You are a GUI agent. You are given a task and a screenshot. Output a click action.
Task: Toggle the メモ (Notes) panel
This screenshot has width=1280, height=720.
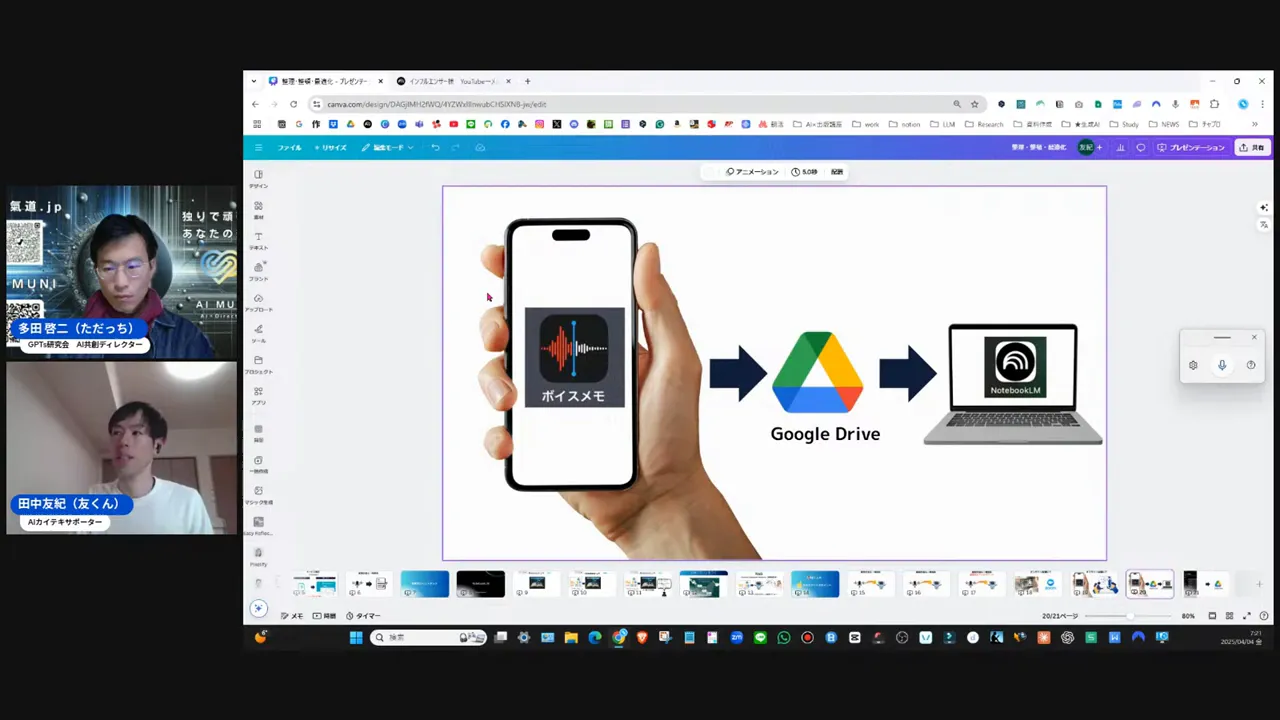pos(294,615)
